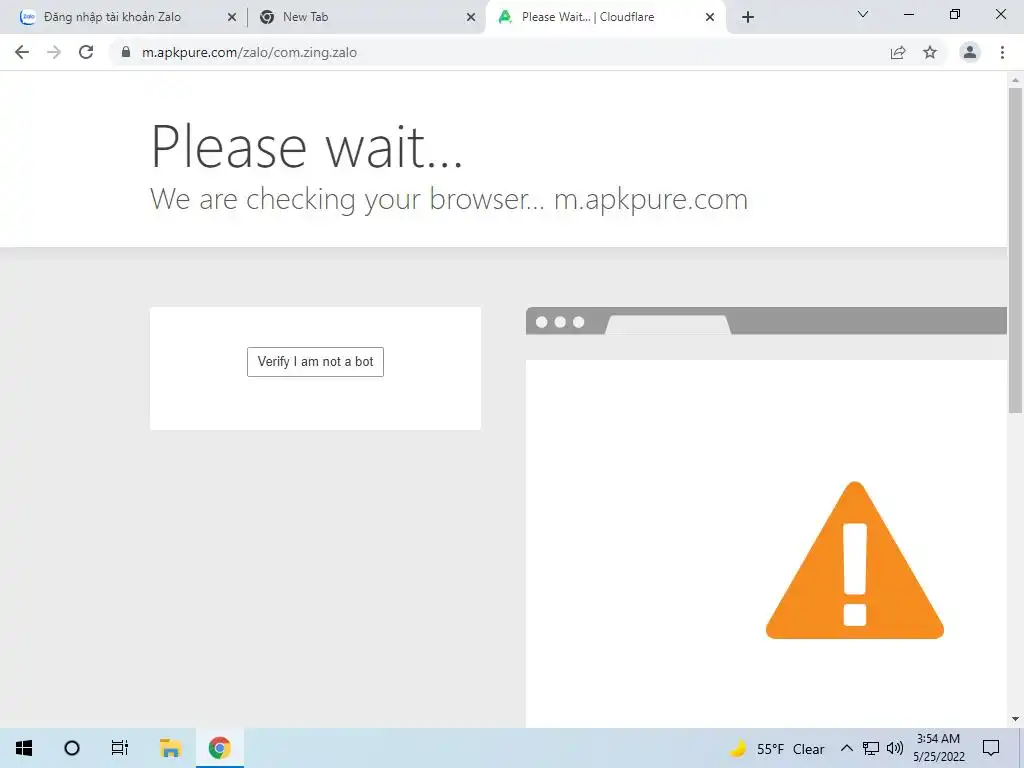Open the volume control tray icon

(895, 748)
